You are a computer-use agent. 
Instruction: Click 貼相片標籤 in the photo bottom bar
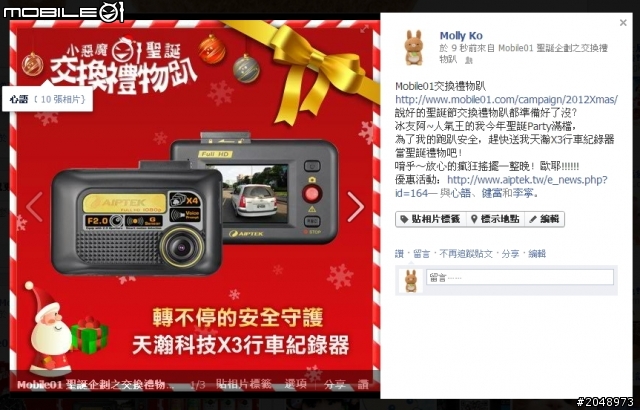(x=243, y=384)
